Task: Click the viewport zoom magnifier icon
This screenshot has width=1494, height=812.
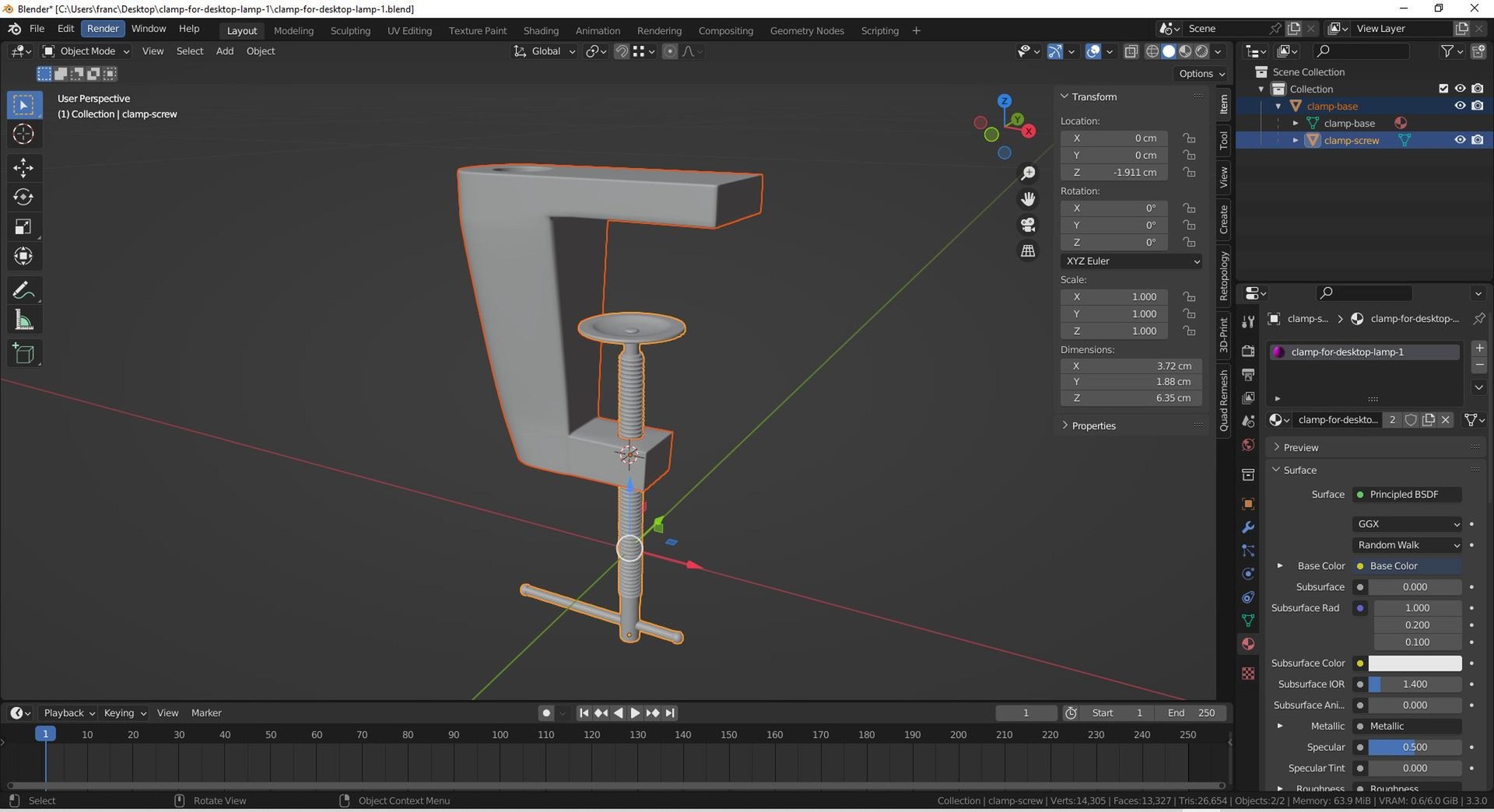Action: point(1028,173)
